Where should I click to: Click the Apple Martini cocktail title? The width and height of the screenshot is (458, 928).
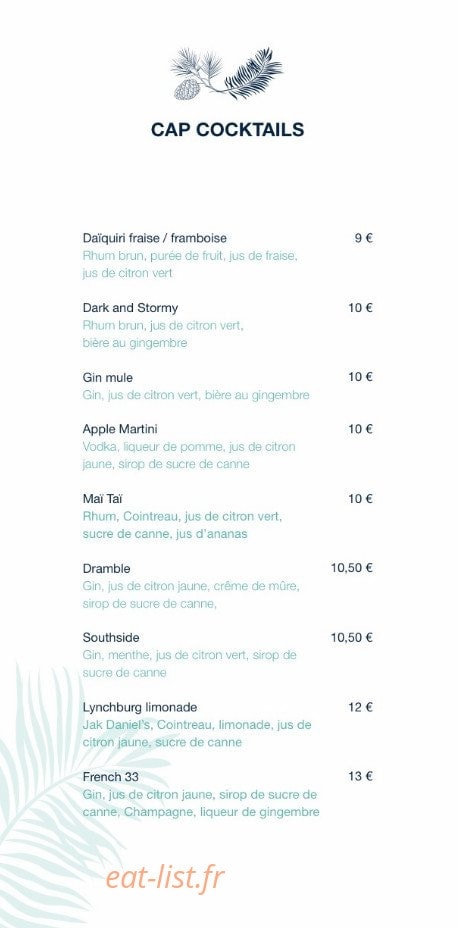coord(120,428)
